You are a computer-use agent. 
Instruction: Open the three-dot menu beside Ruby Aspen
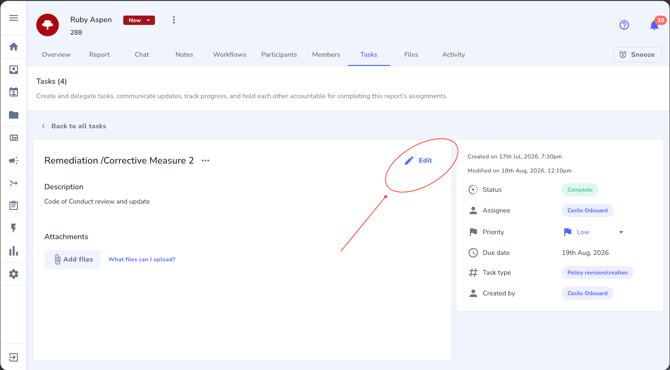click(x=173, y=20)
